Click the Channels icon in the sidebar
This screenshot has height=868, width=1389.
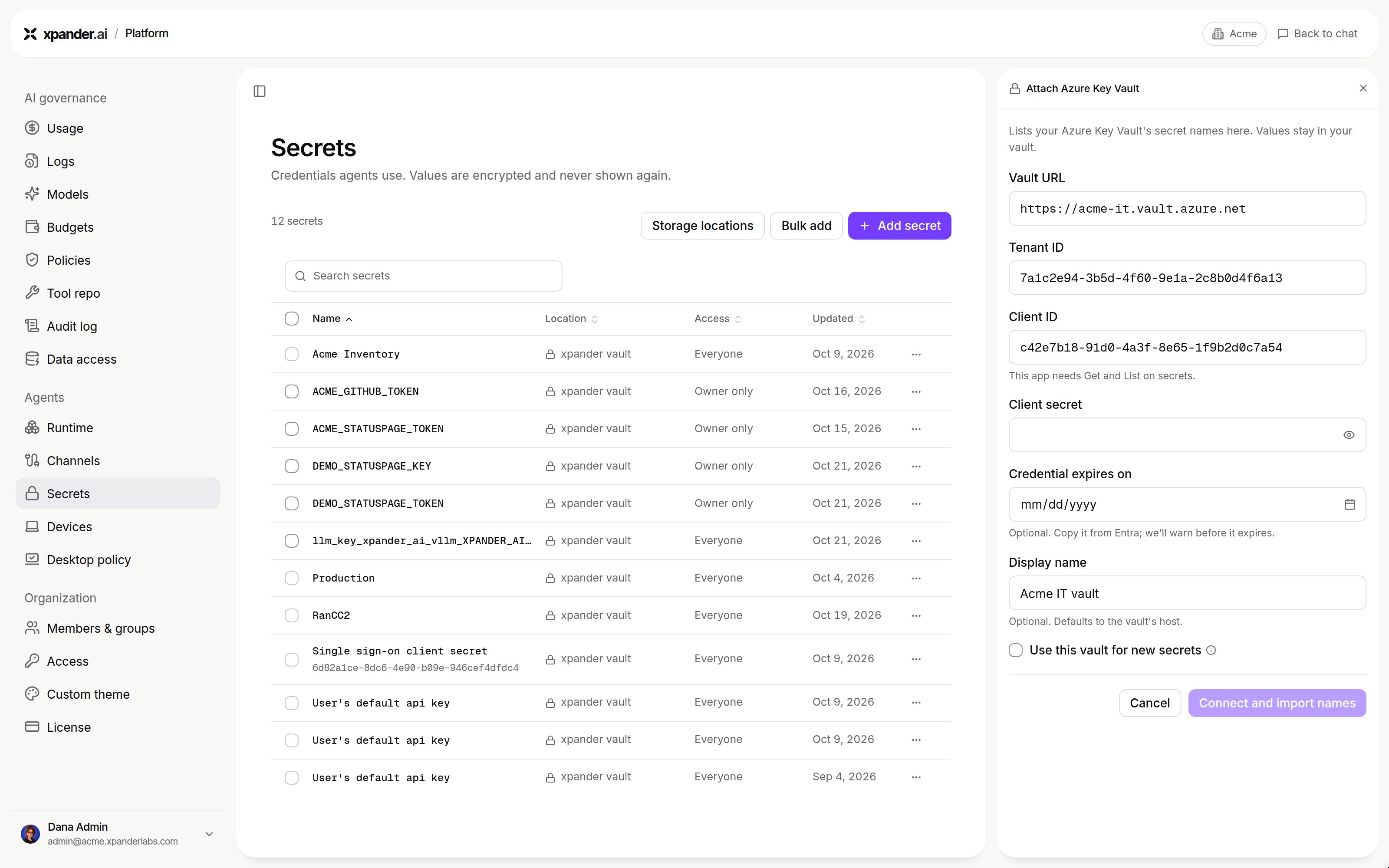[x=32, y=460]
